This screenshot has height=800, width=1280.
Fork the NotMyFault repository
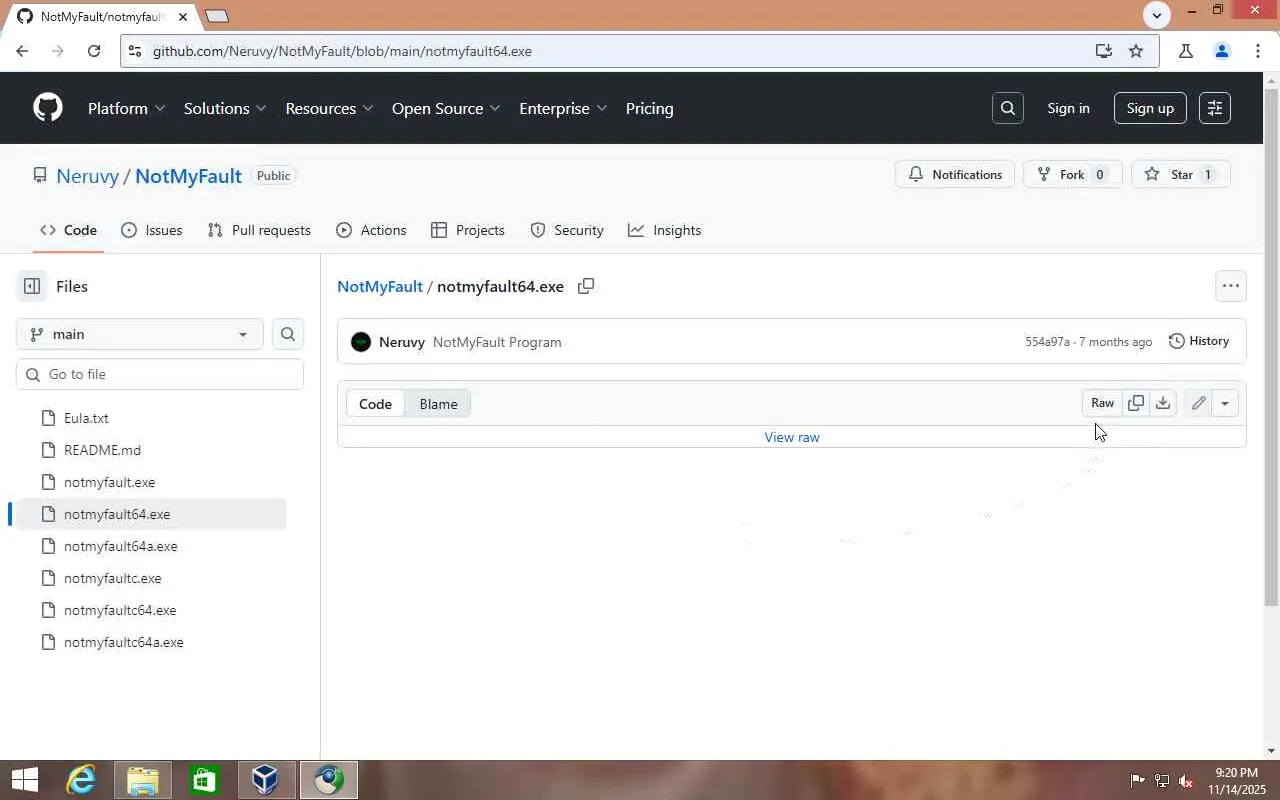(1073, 174)
